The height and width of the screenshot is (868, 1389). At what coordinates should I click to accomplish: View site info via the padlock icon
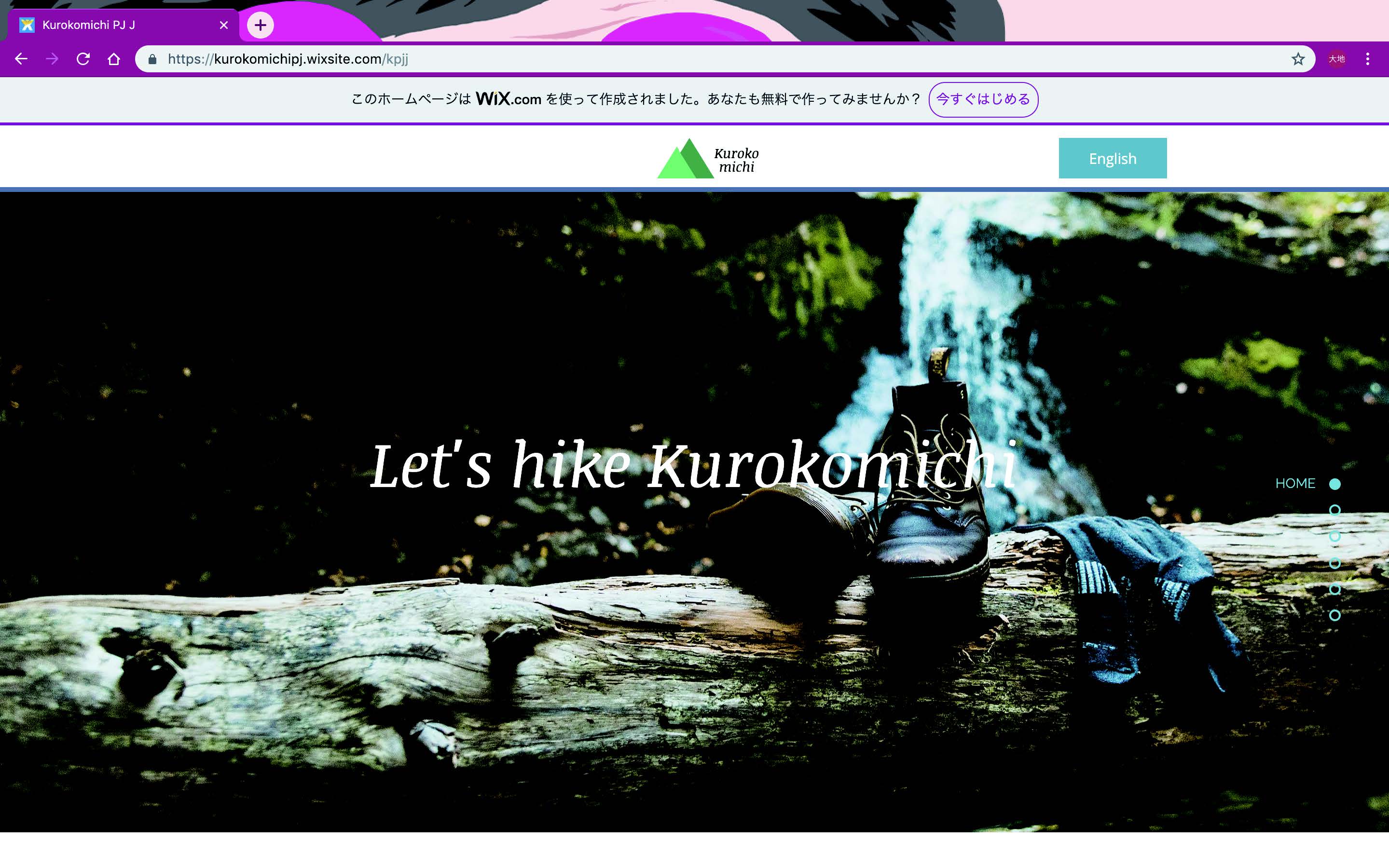point(152,59)
